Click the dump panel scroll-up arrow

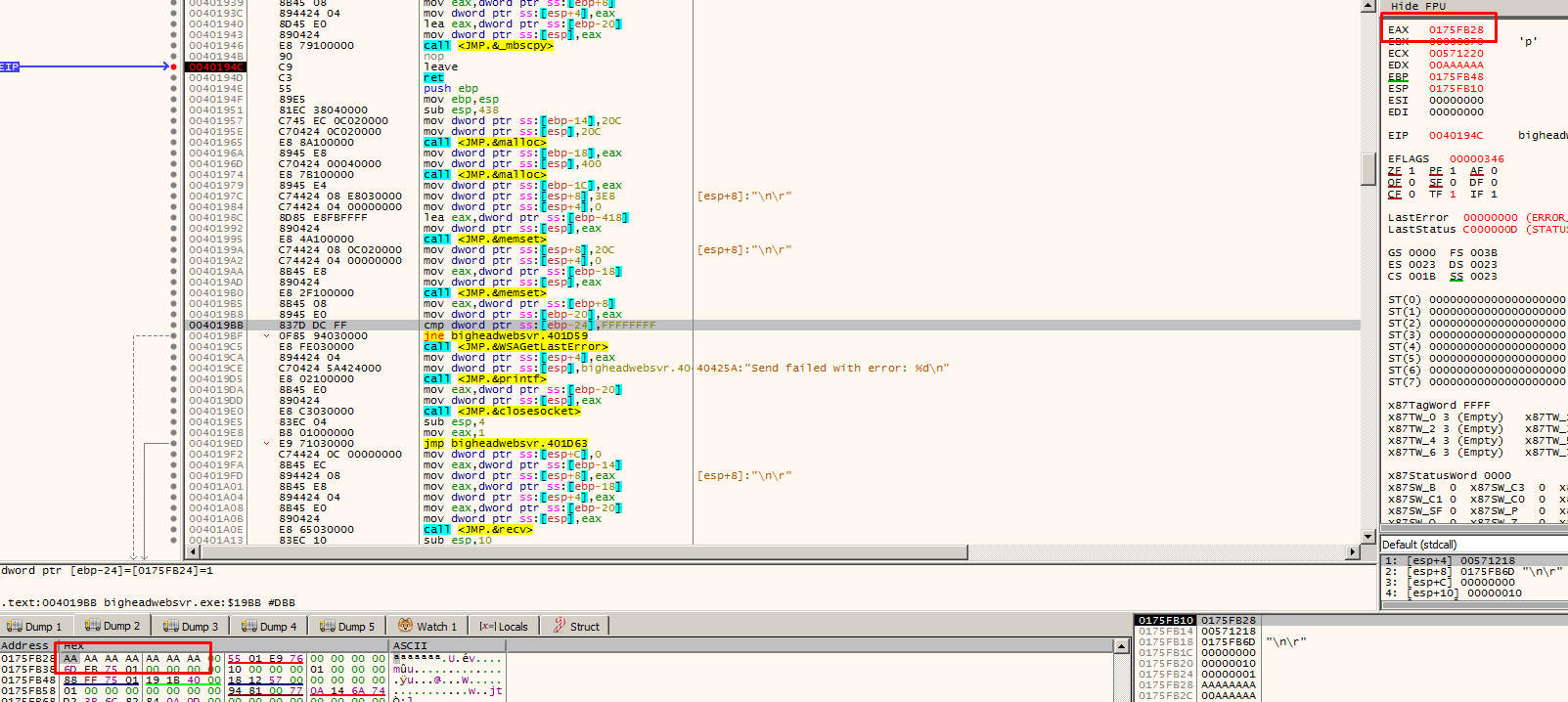coord(1122,646)
